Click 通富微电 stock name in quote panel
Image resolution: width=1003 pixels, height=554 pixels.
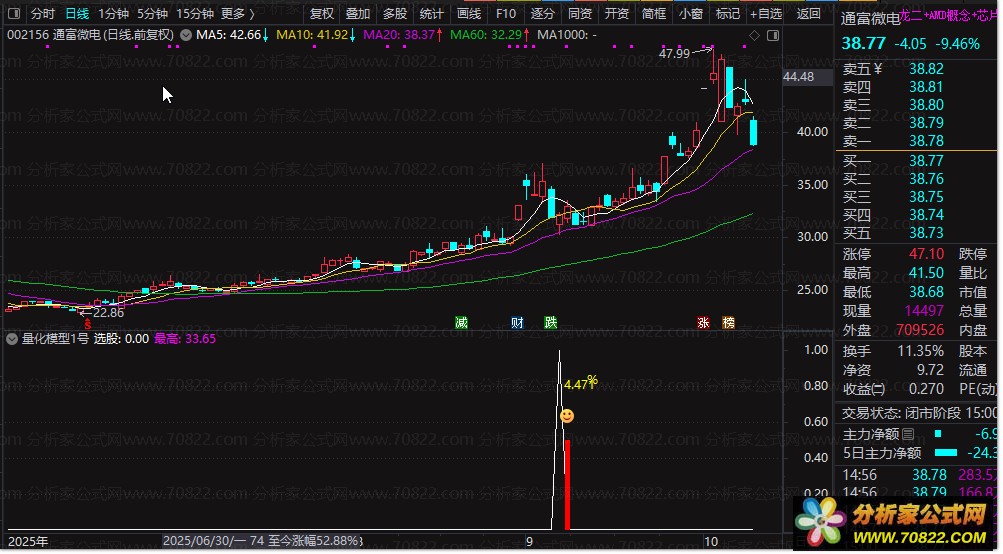pos(870,19)
